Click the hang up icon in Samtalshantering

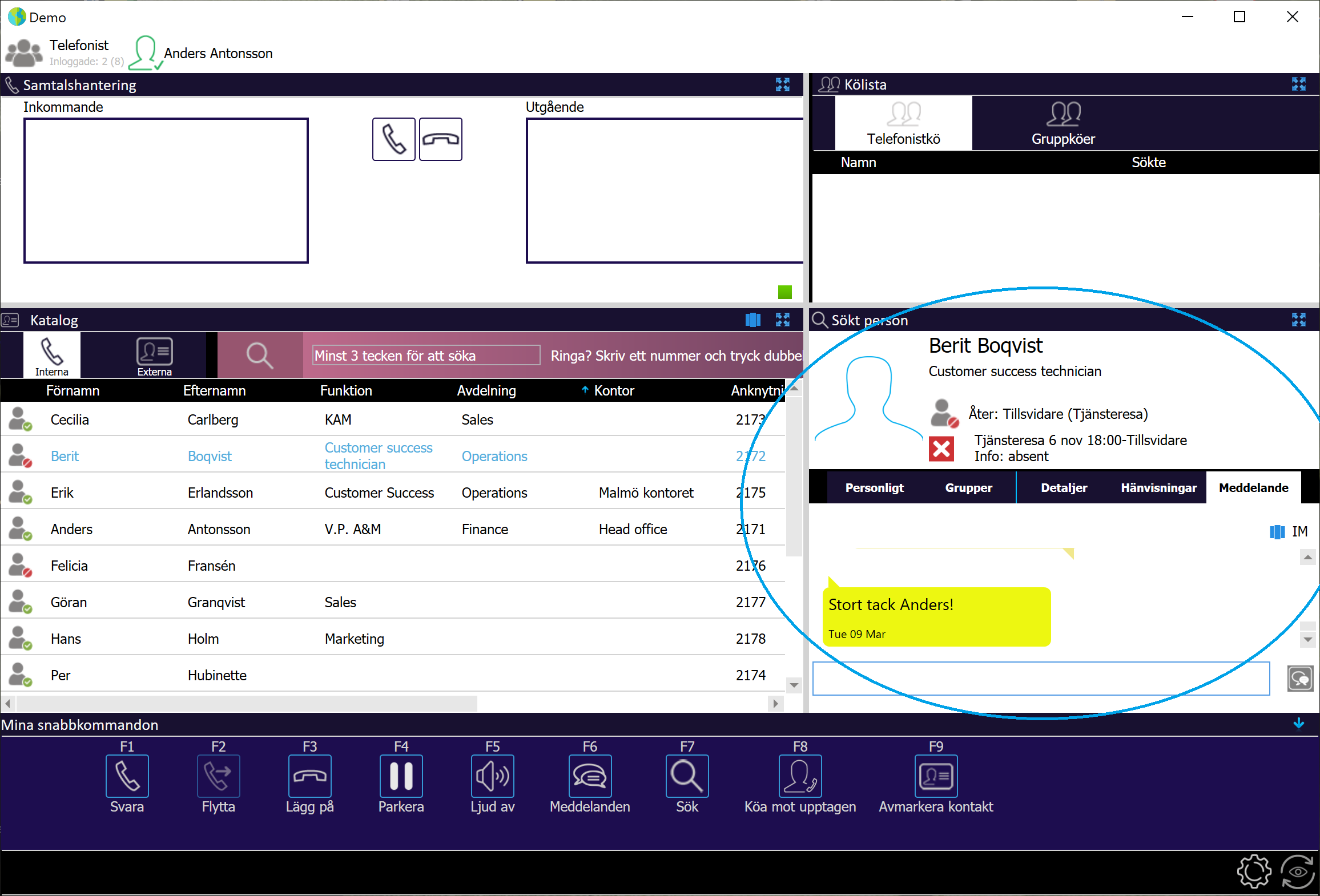click(x=440, y=139)
